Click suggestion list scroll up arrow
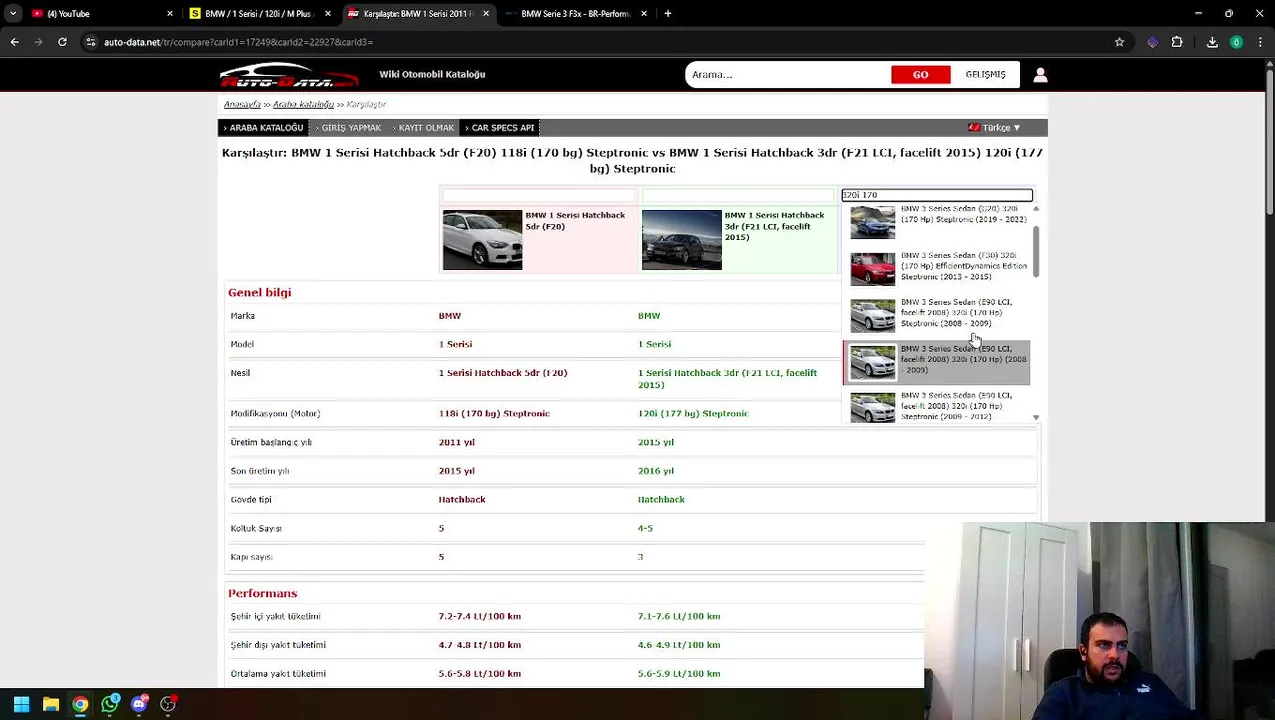 [x=1036, y=209]
